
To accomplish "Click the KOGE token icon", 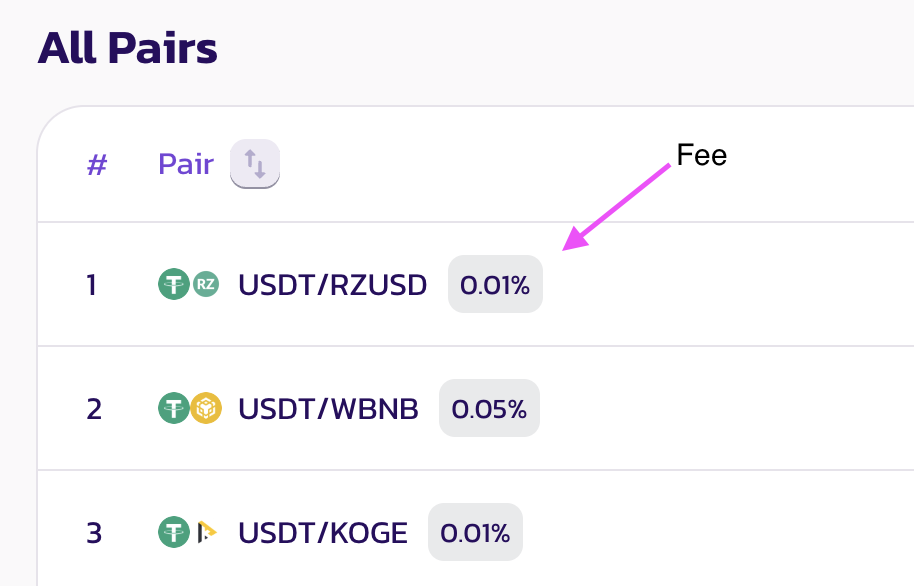I will pos(205,532).
